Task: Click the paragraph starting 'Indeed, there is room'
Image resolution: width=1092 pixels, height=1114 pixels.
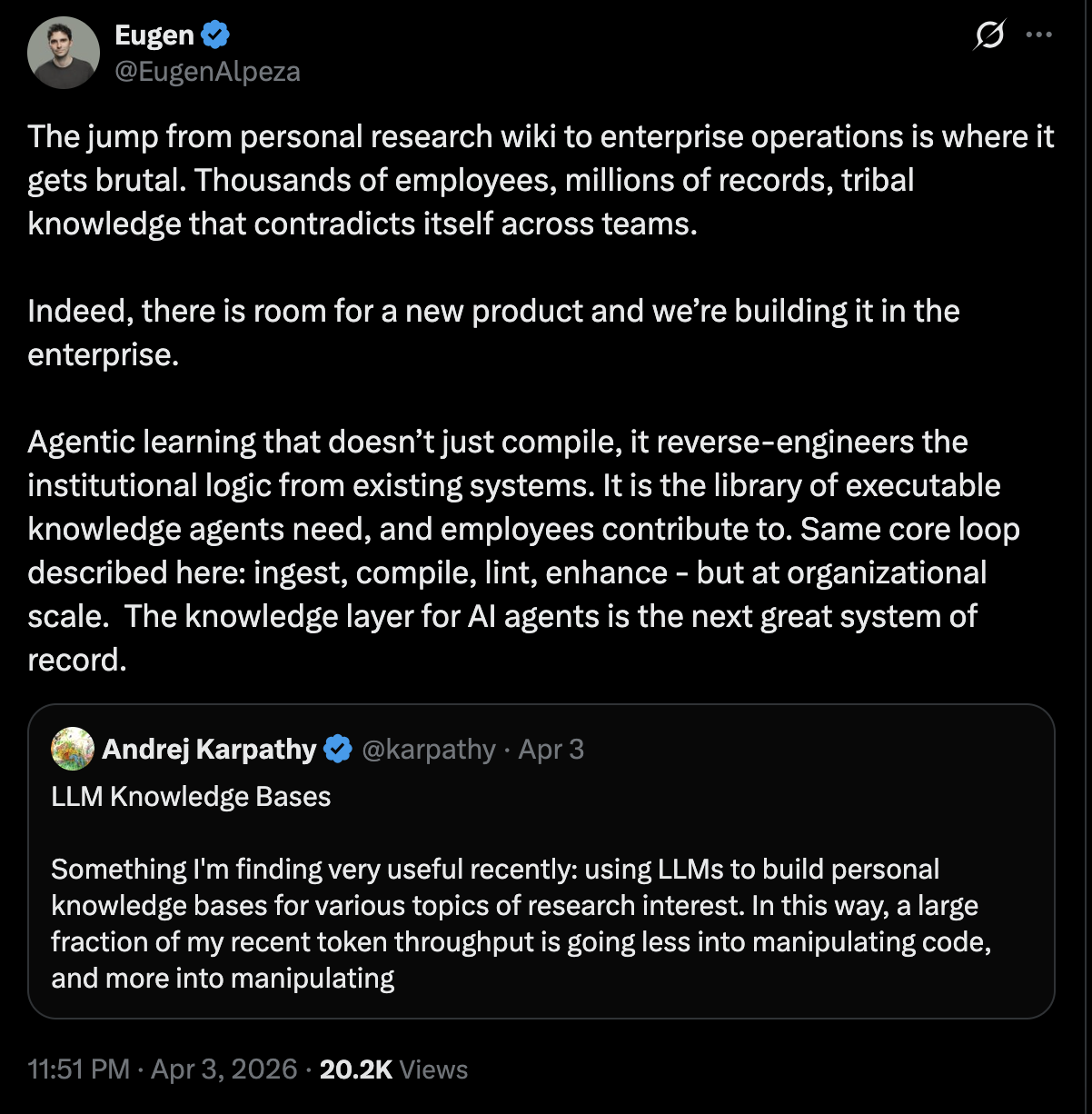Action: pos(493,333)
